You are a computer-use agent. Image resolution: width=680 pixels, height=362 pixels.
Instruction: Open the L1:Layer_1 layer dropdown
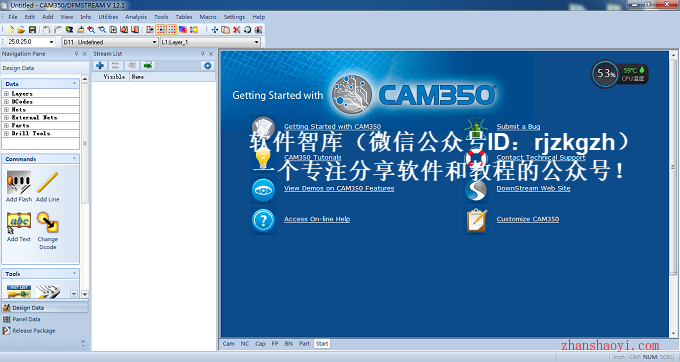tap(210, 42)
